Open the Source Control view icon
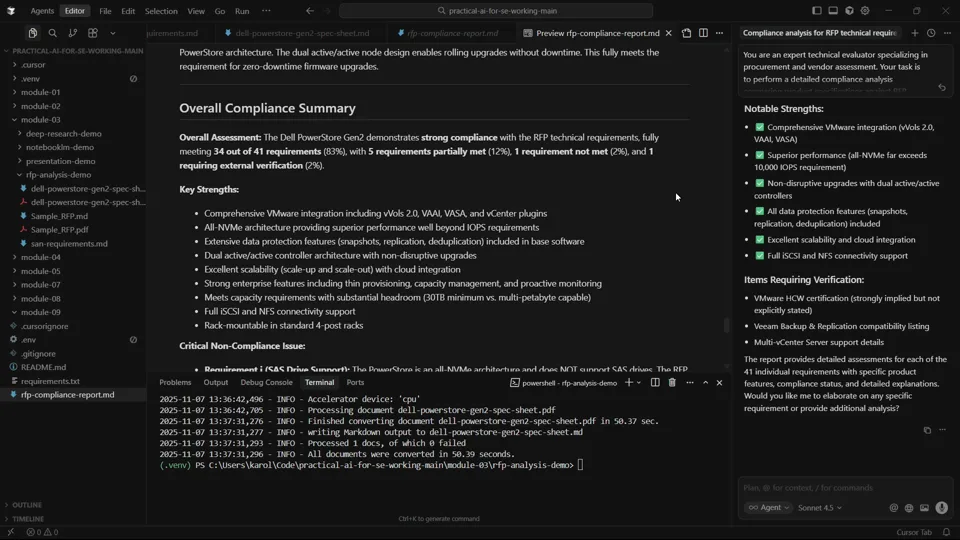The image size is (960, 540). tap(73, 33)
